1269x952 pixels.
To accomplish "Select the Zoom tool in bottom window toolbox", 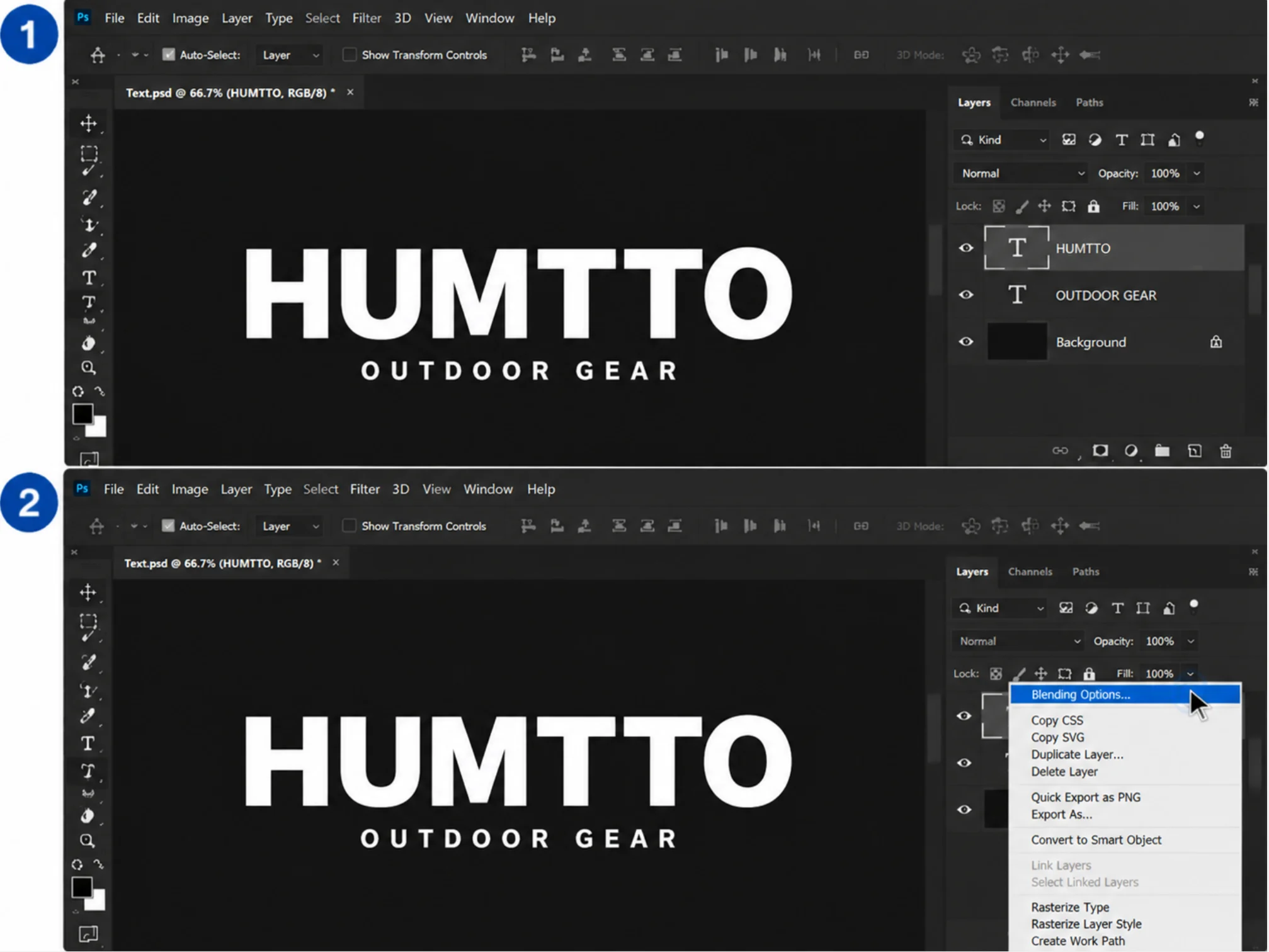I will coord(88,841).
